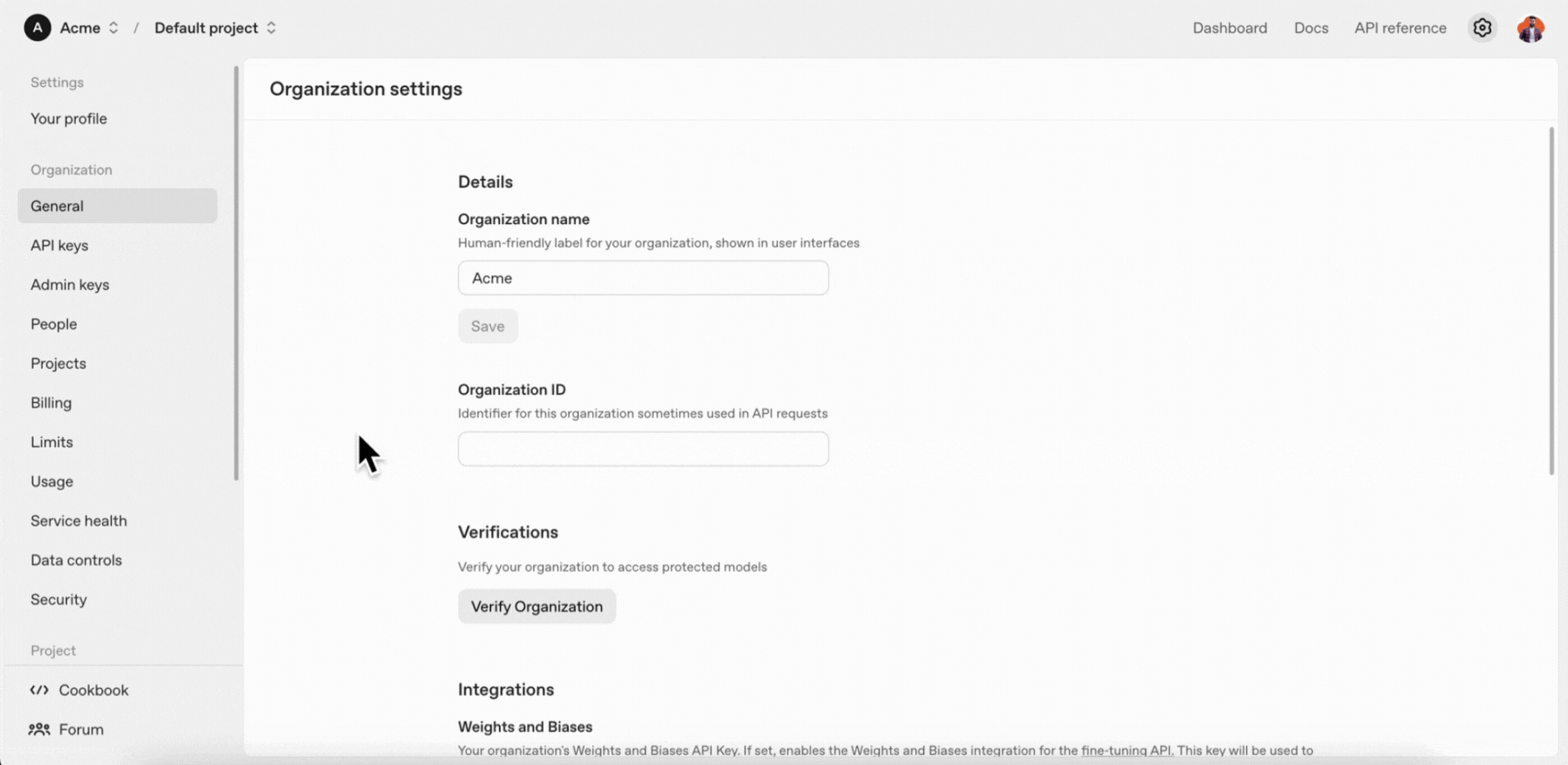Image resolution: width=1568 pixels, height=765 pixels.
Task: Open Billing section
Action: tap(51, 402)
